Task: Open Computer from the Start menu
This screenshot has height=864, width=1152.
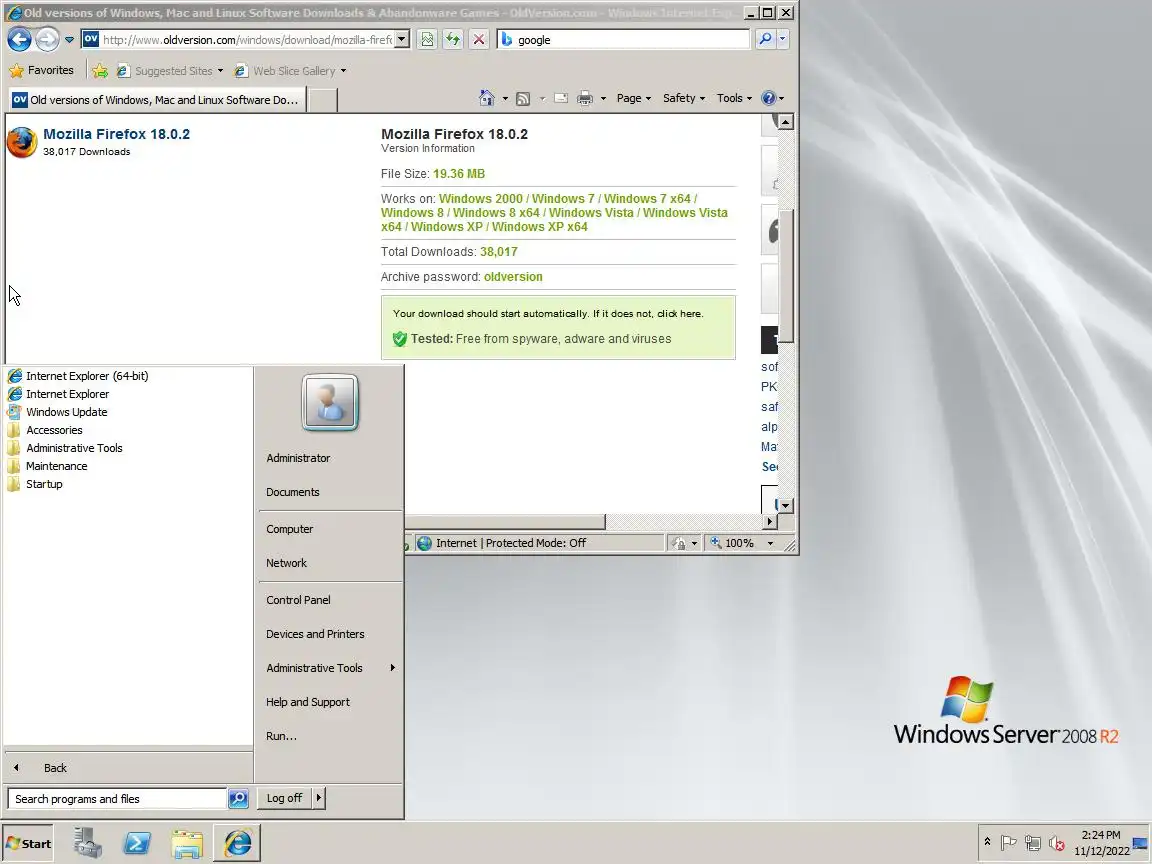Action: (x=289, y=529)
